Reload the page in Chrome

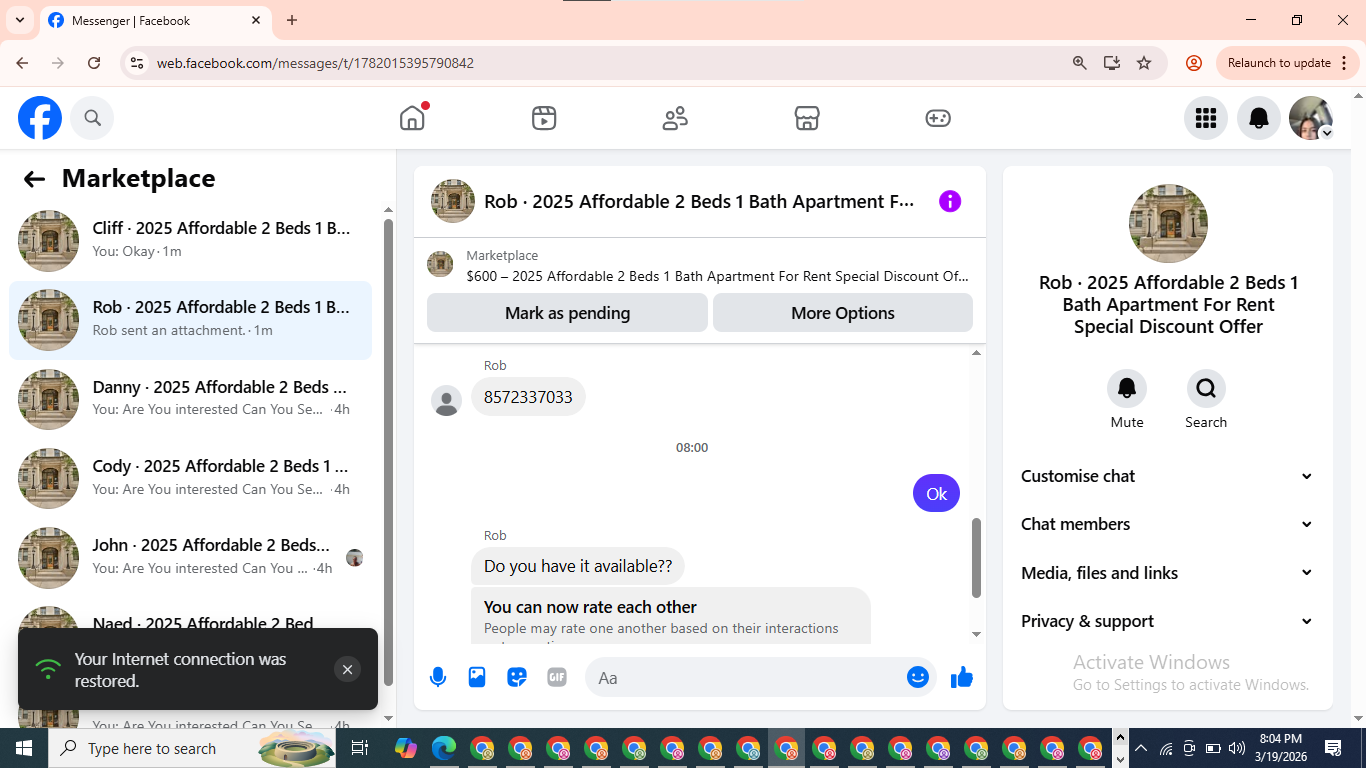(94, 63)
